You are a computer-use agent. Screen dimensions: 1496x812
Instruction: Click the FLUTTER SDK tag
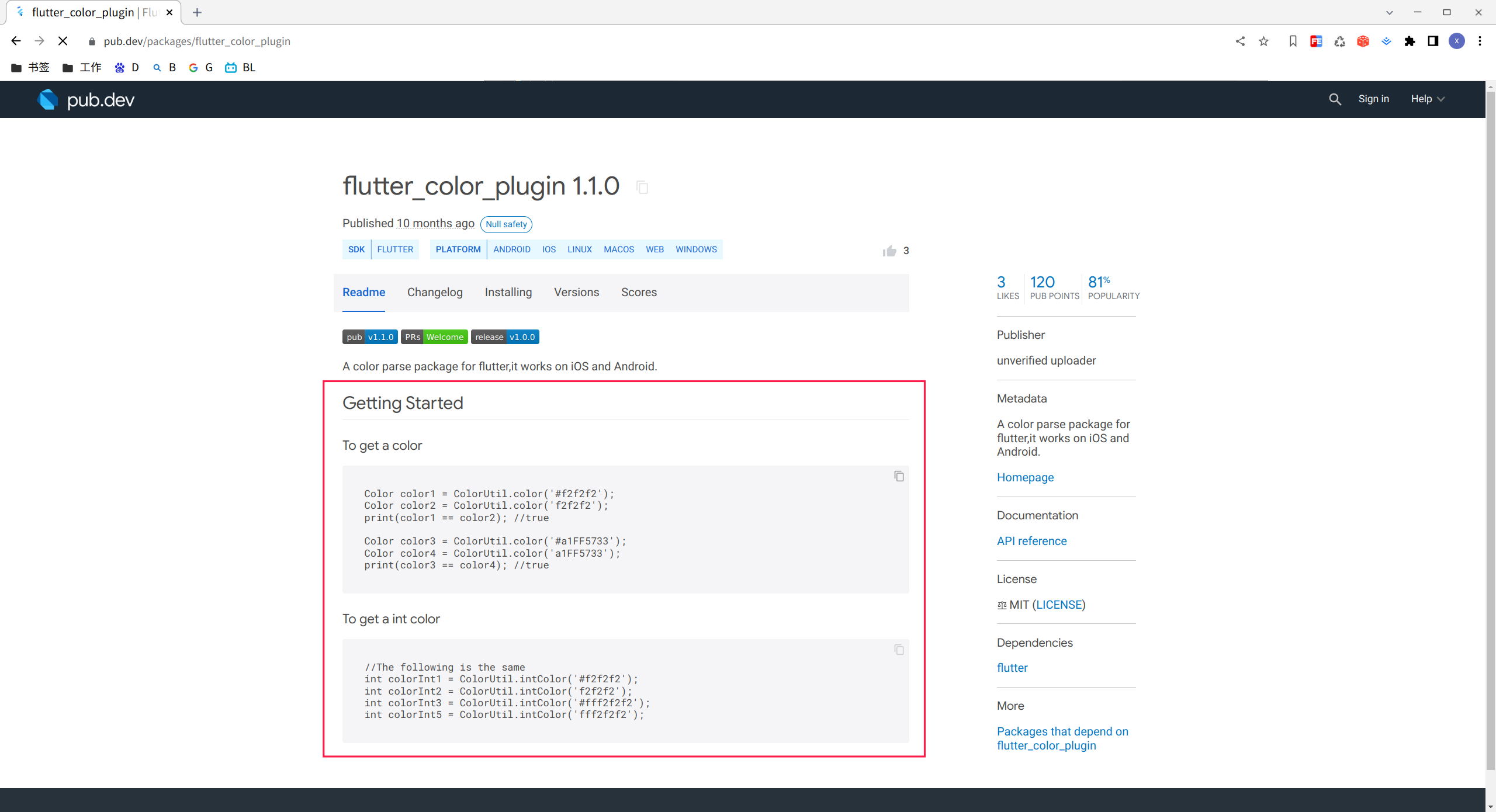[x=395, y=249]
